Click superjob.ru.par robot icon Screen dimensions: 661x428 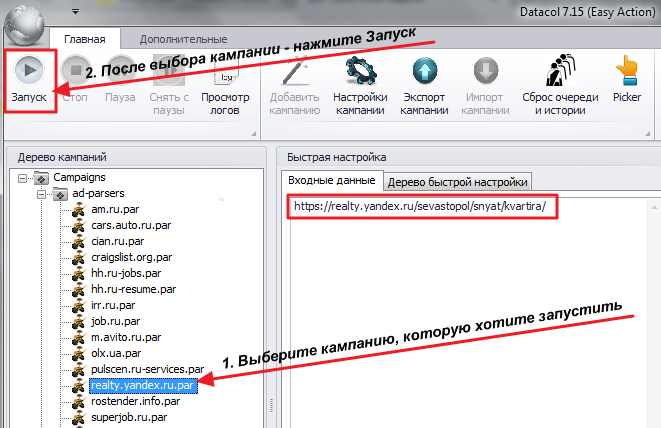79,418
